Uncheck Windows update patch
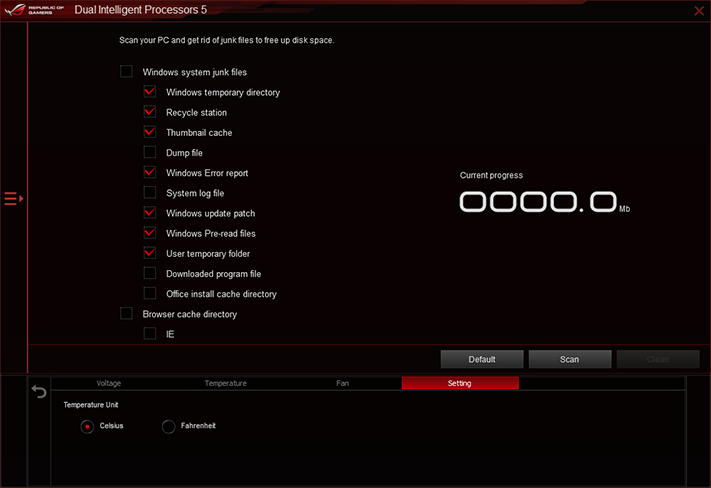Image resolution: width=711 pixels, height=488 pixels. tap(150, 213)
